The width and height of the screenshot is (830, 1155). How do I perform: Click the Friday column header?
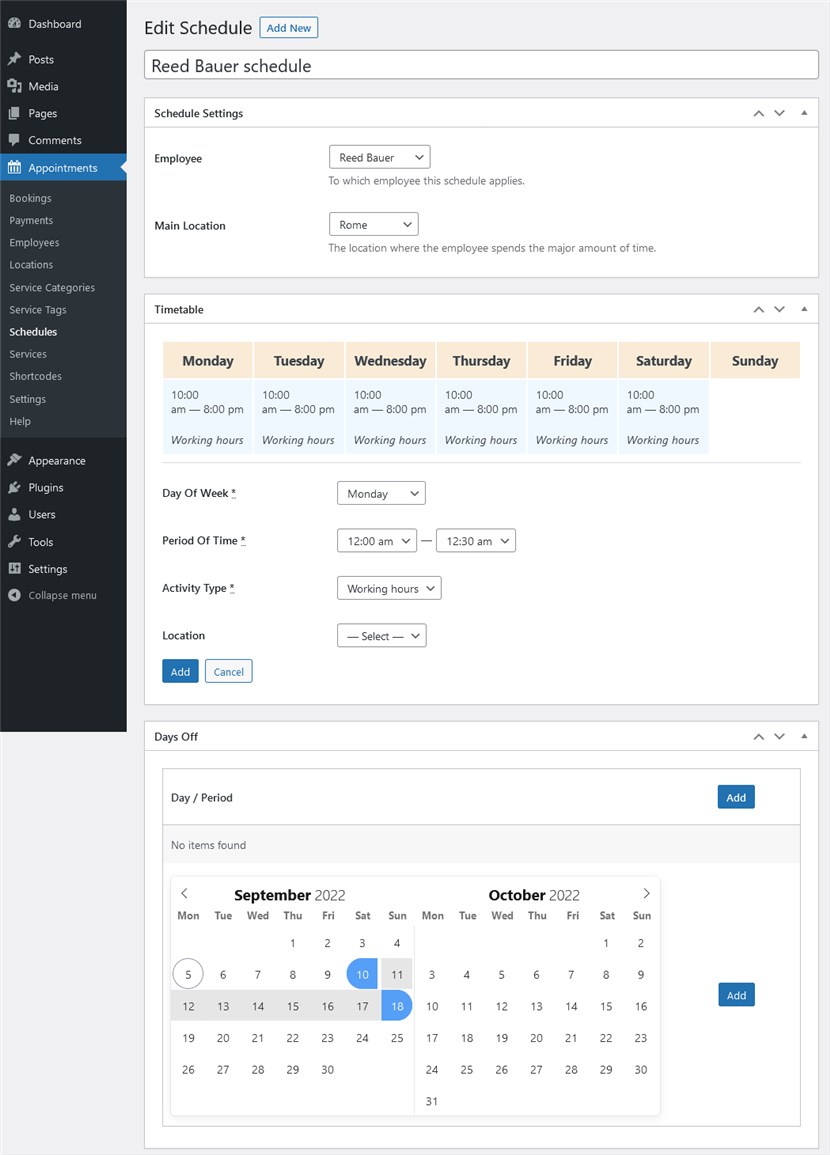tap(572, 360)
